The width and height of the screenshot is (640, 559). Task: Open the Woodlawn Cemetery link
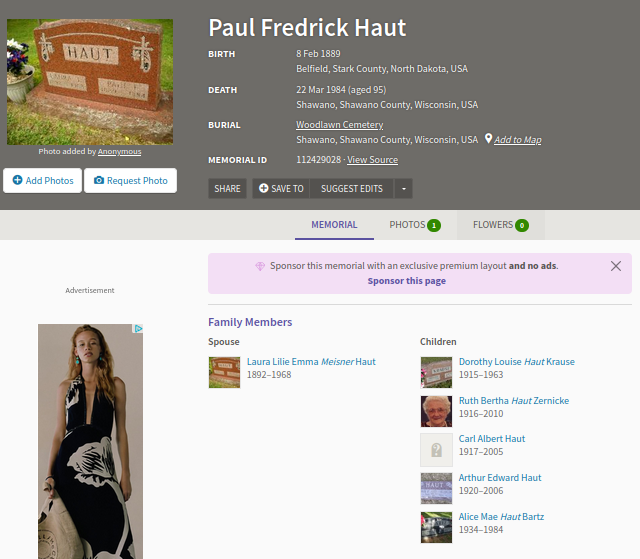point(340,124)
